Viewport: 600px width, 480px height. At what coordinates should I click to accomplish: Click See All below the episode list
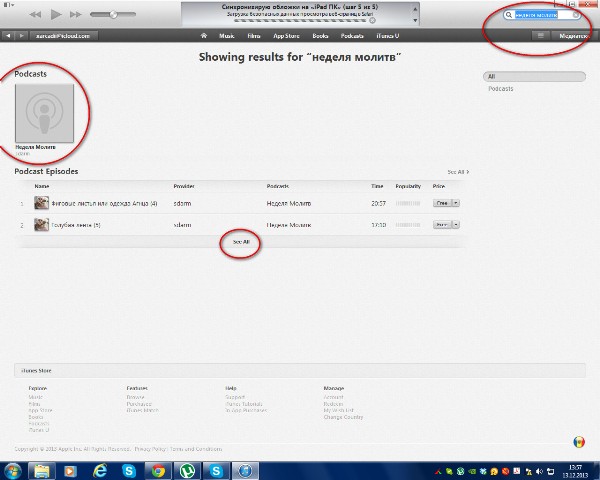pos(240,242)
